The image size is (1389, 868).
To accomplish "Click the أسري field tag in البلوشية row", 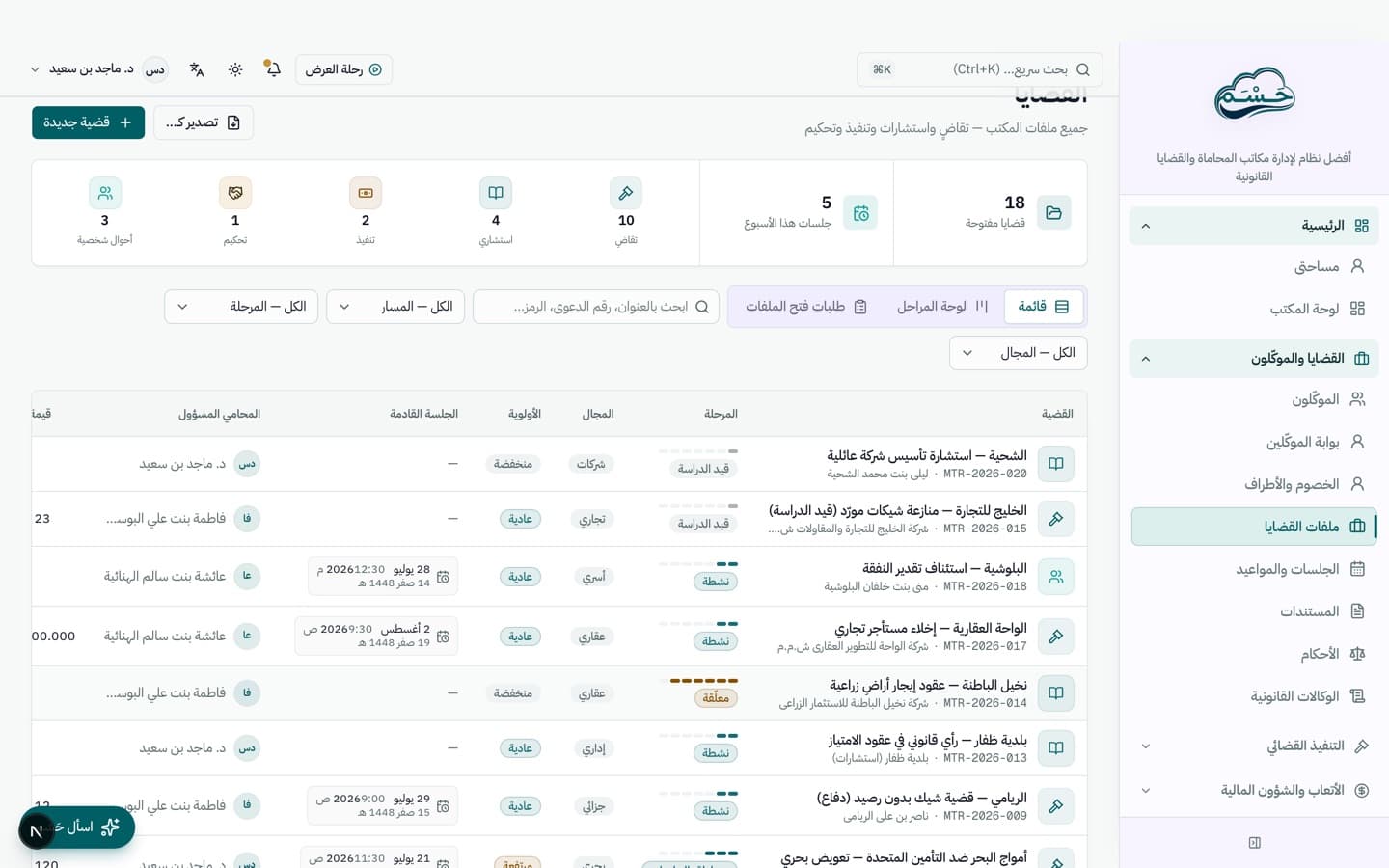I will (594, 577).
